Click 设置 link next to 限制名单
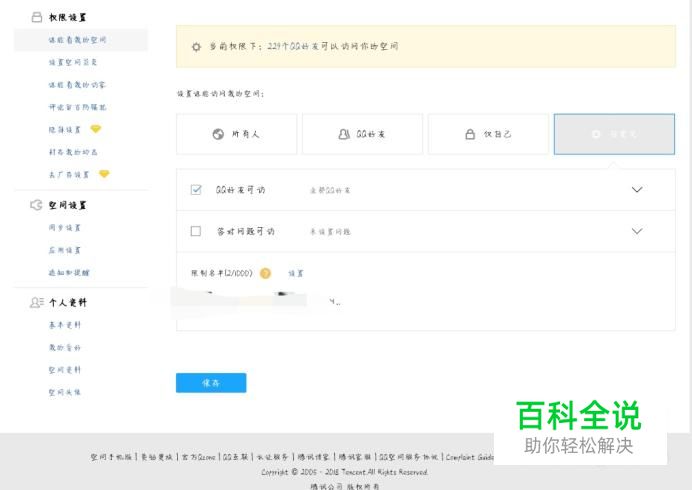 coord(296,274)
